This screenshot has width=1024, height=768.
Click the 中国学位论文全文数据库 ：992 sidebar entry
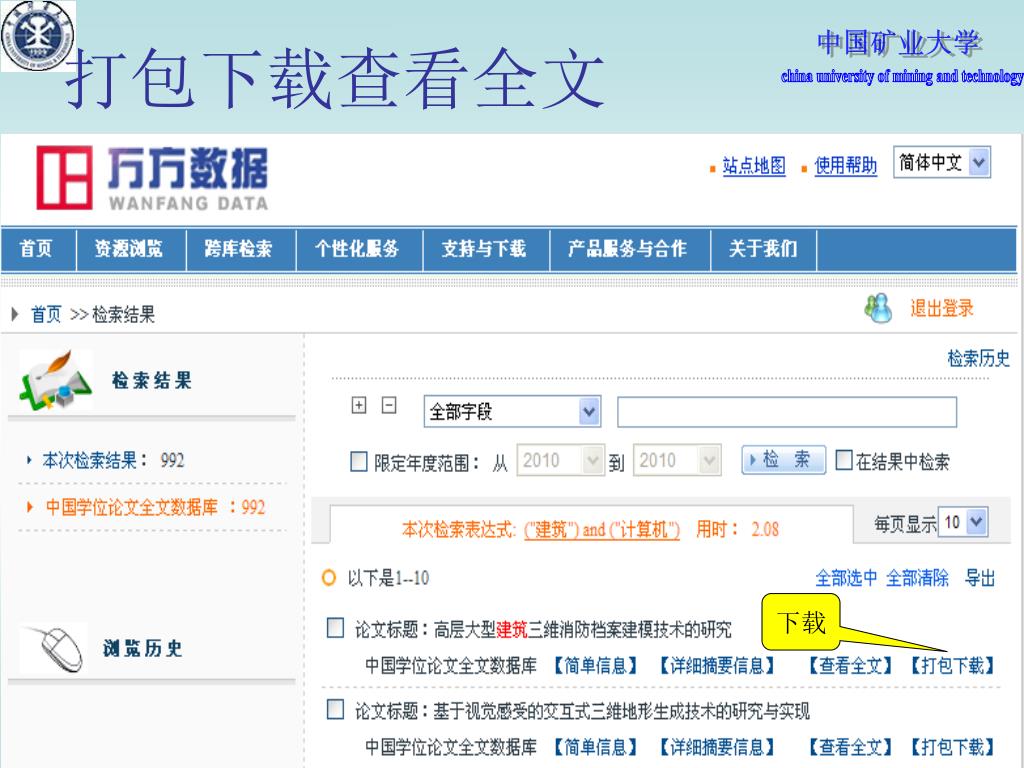(155, 507)
